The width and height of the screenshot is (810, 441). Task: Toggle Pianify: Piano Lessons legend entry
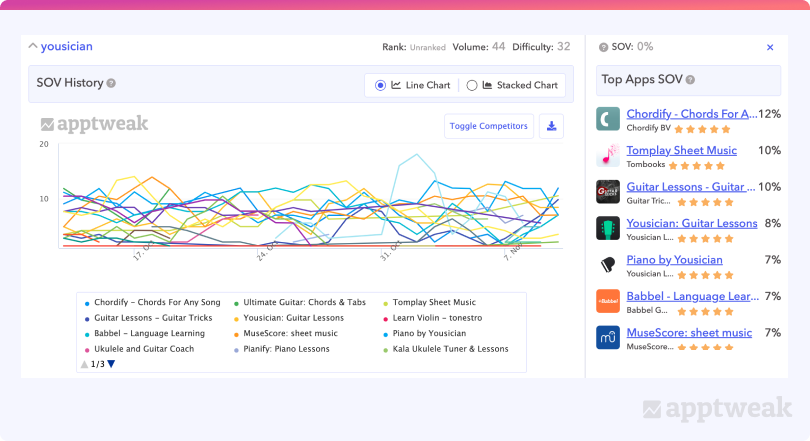coord(282,349)
